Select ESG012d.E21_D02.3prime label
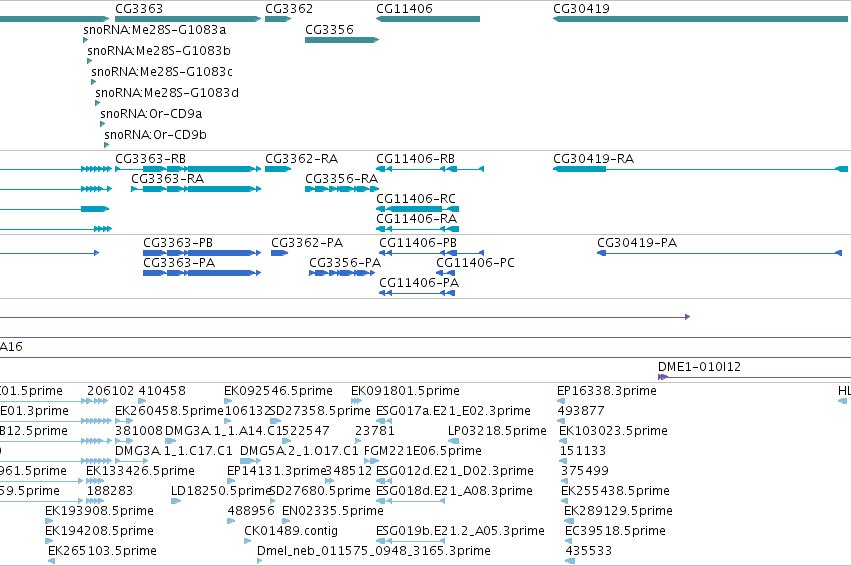 pyautogui.click(x=455, y=471)
